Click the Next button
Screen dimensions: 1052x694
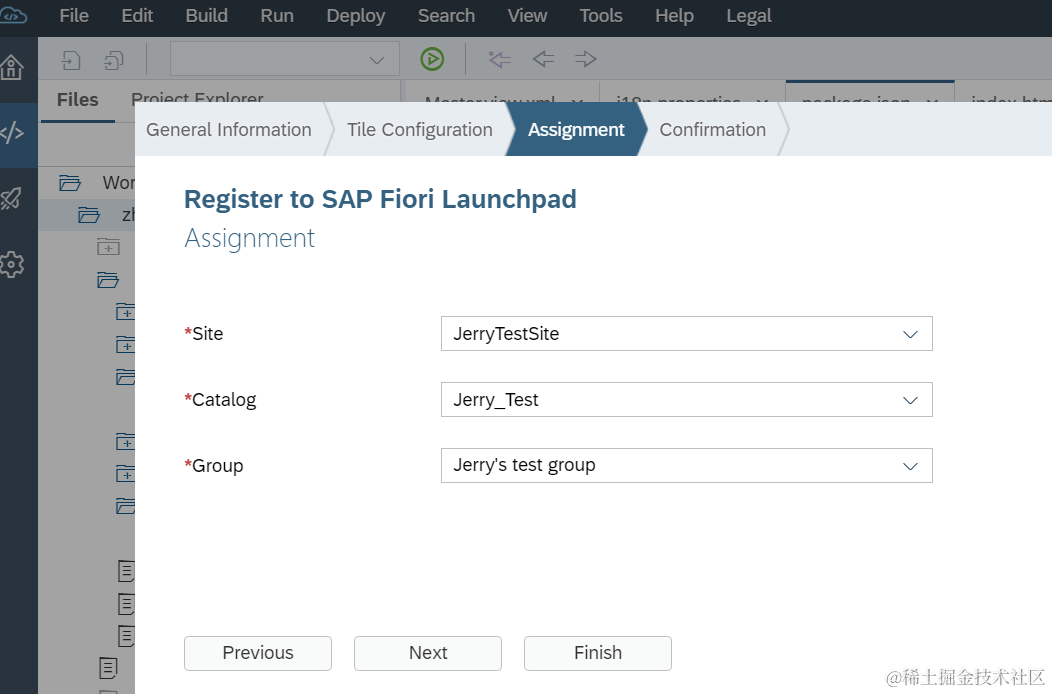(428, 653)
